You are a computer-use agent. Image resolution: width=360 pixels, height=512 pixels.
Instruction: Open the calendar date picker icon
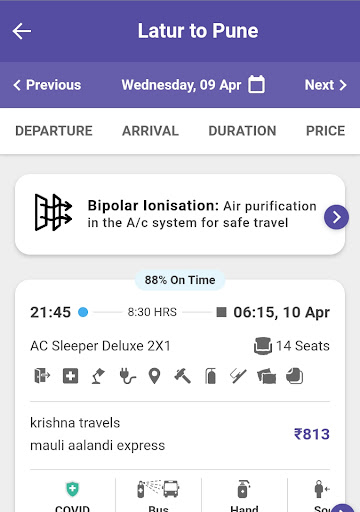[x=256, y=84]
